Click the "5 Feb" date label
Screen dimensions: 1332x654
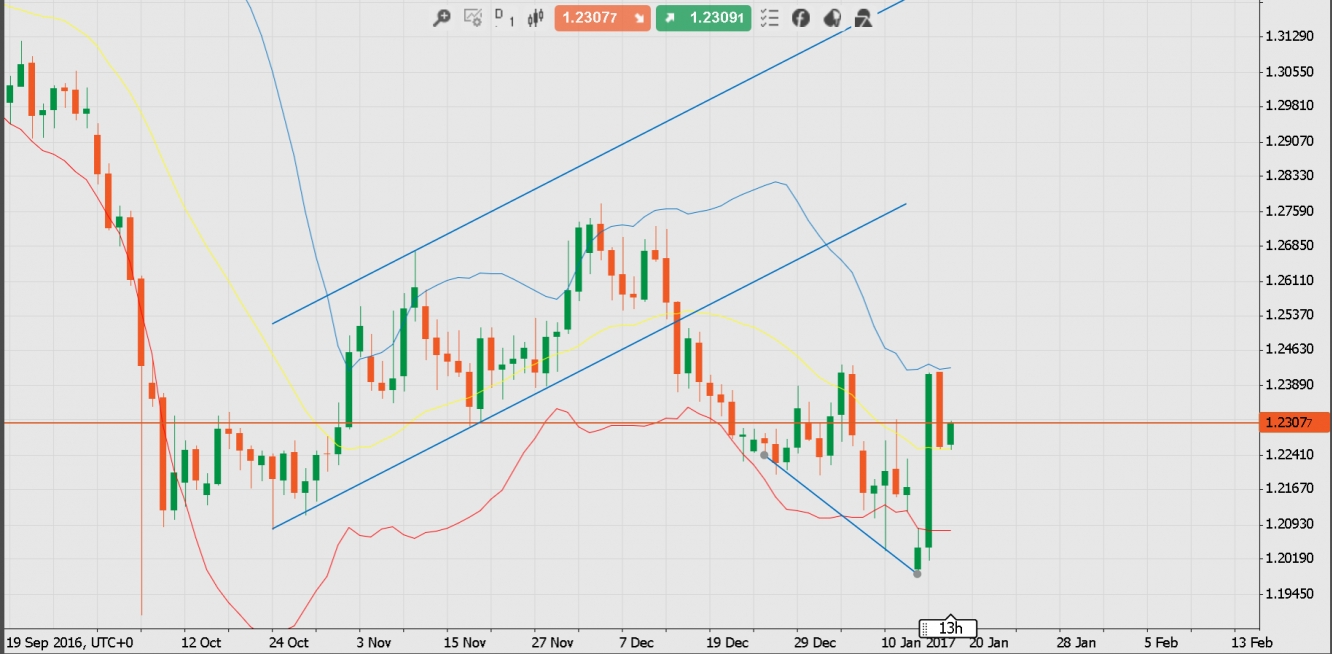tap(1161, 642)
